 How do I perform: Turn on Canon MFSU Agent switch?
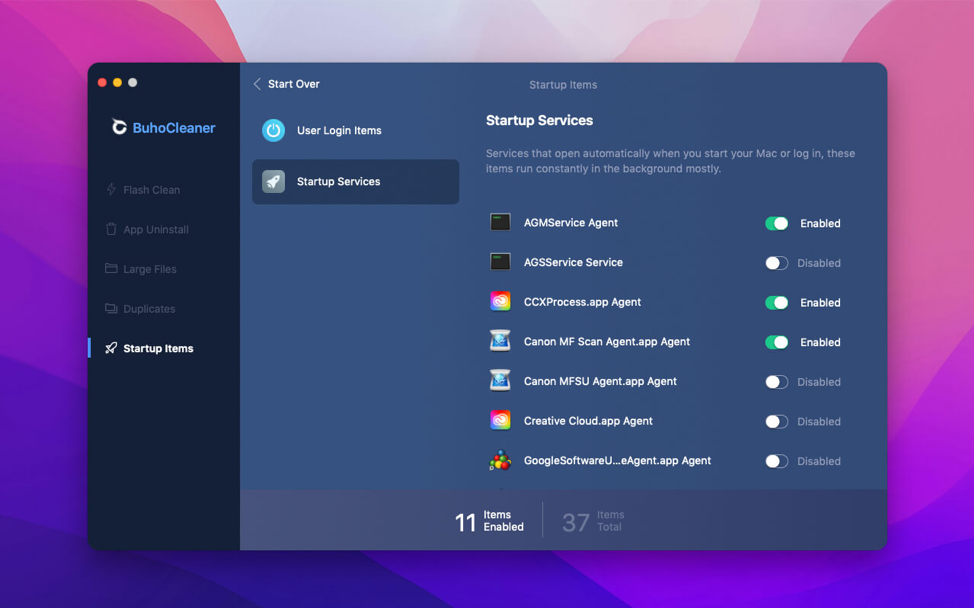pos(776,382)
